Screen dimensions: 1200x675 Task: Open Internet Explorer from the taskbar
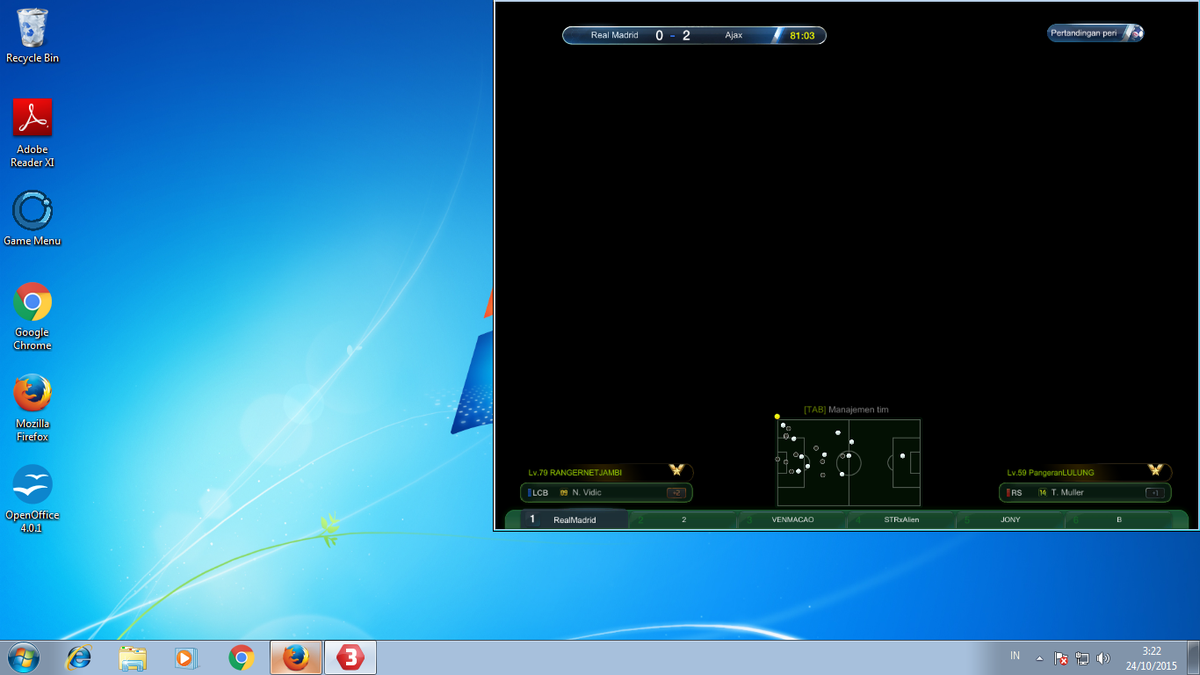[x=78, y=657]
